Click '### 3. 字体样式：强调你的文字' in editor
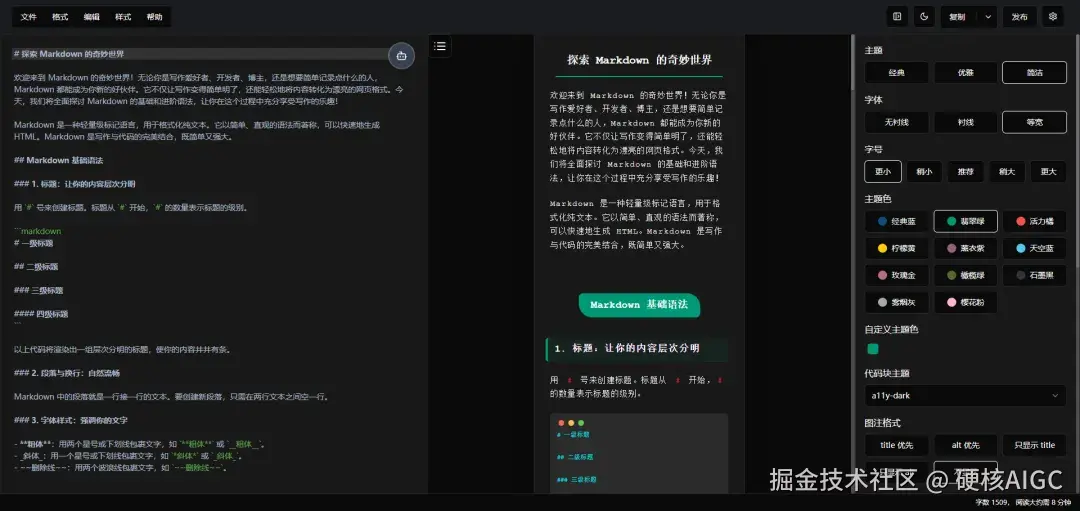 (x=70, y=420)
